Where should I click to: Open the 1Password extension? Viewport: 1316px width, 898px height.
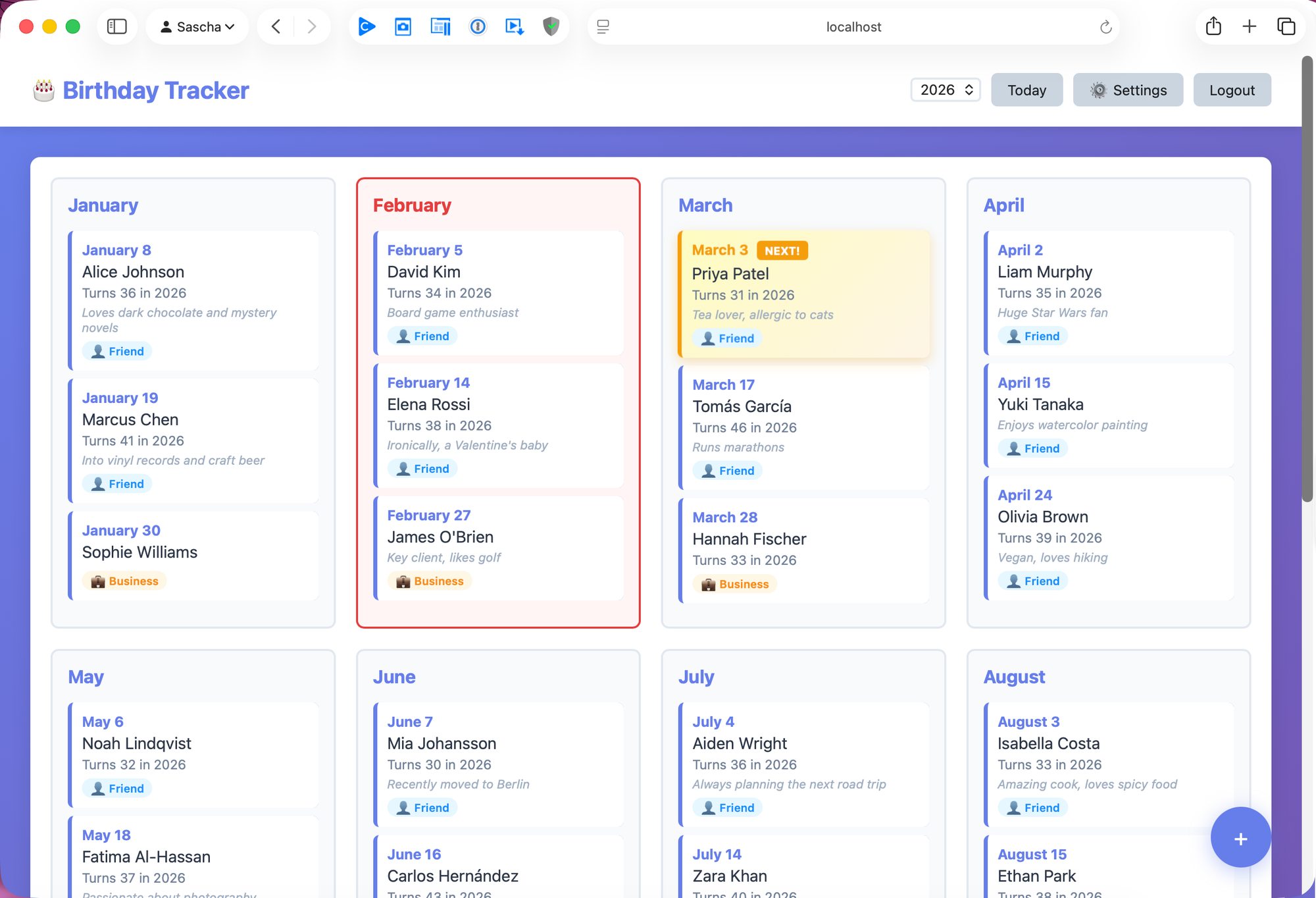[x=478, y=26]
